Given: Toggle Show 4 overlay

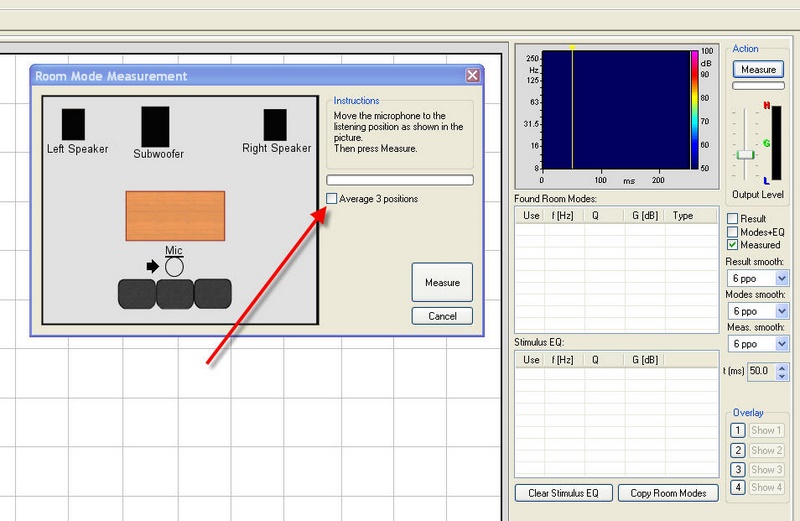Looking at the screenshot, I should click(766, 487).
